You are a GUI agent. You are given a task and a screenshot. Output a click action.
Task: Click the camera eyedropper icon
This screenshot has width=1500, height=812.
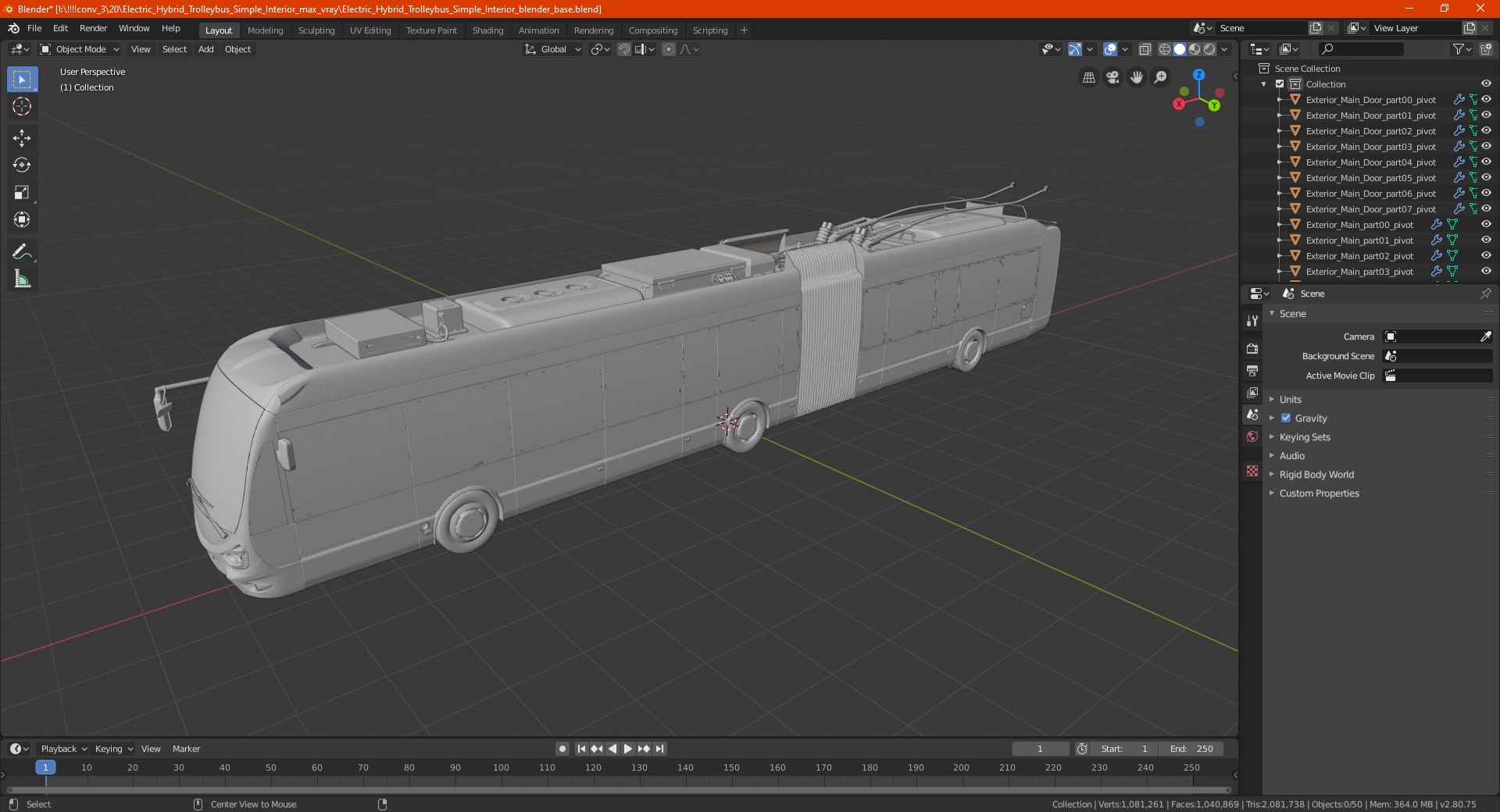pyautogui.click(x=1485, y=337)
